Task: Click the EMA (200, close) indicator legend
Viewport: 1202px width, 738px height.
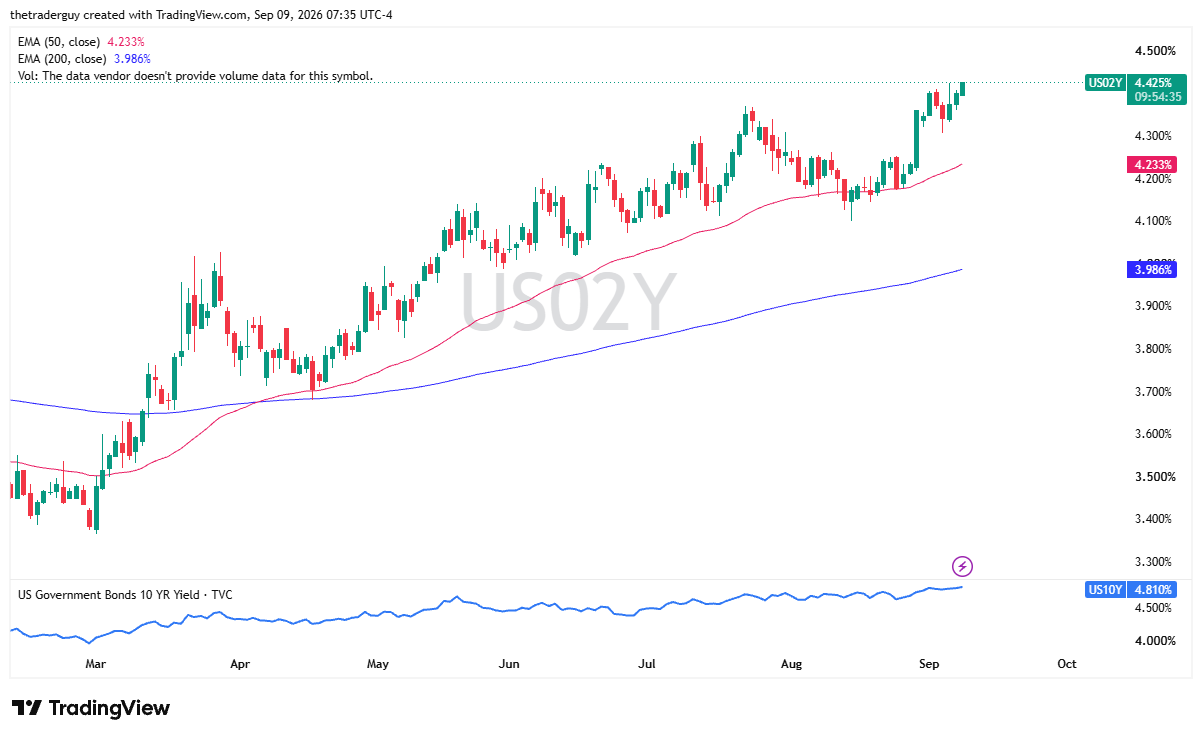Action: pyautogui.click(x=84, y=59)
